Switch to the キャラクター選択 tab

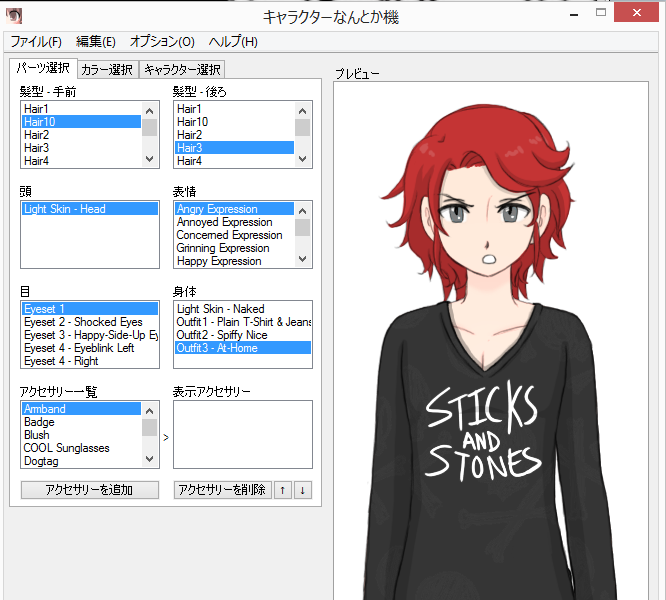(x=182, y=69)
